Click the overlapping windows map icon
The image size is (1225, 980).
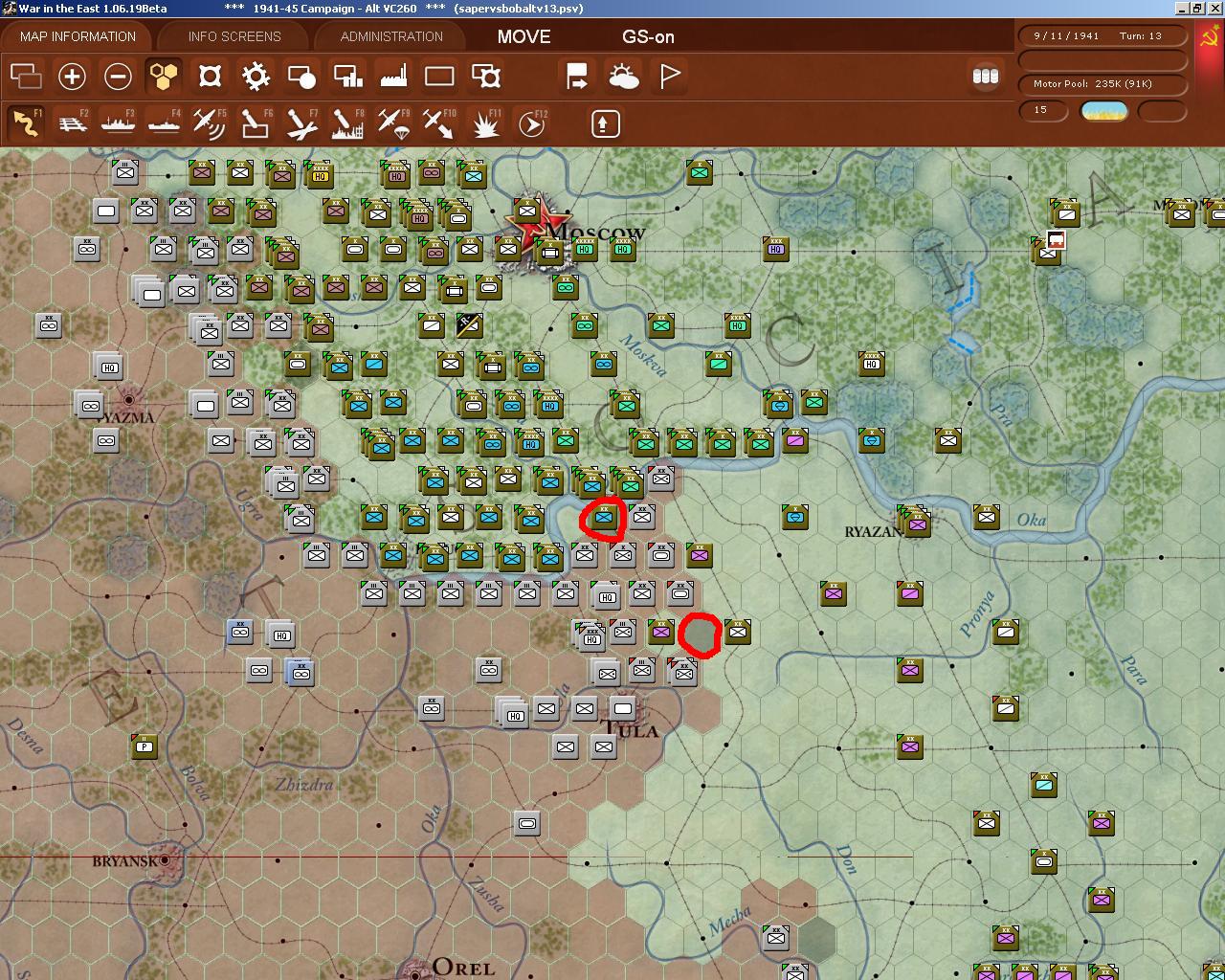pyautogui.click(x=26, y=76)
